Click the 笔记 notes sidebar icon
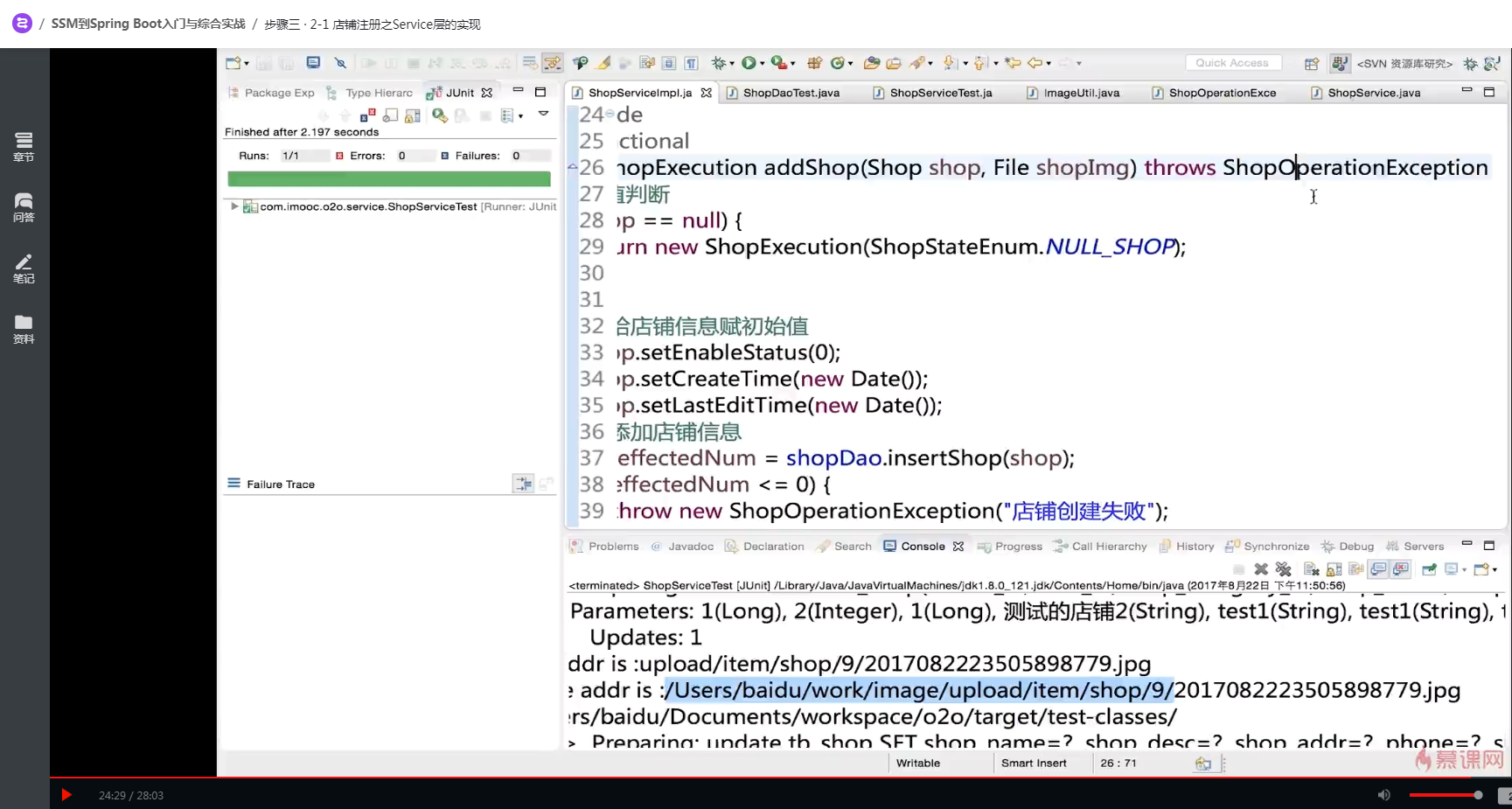This screenshot has height=809, width=1512. (24, 269)
